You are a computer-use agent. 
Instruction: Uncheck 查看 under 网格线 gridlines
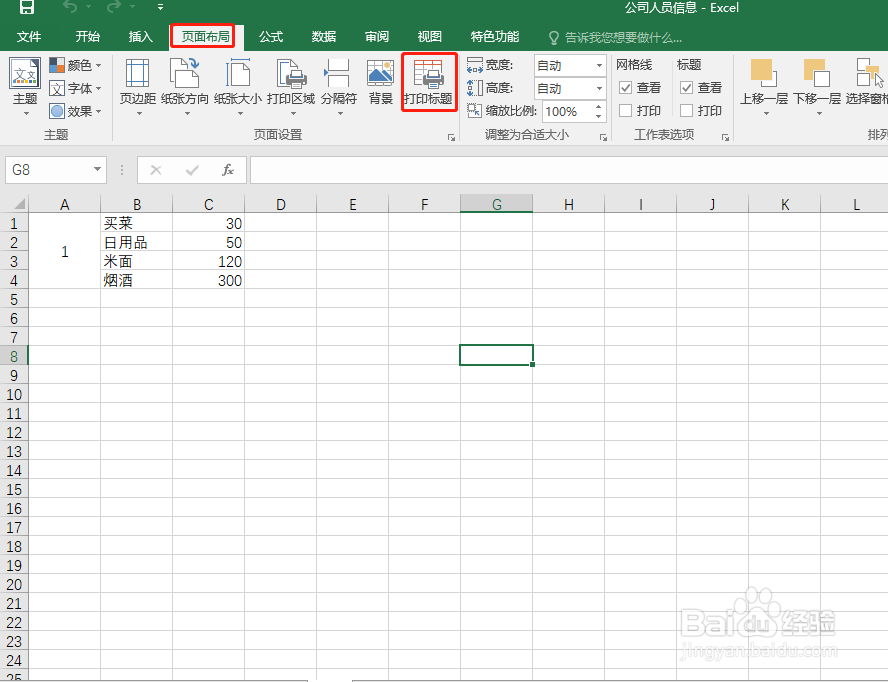pos(626,87)
